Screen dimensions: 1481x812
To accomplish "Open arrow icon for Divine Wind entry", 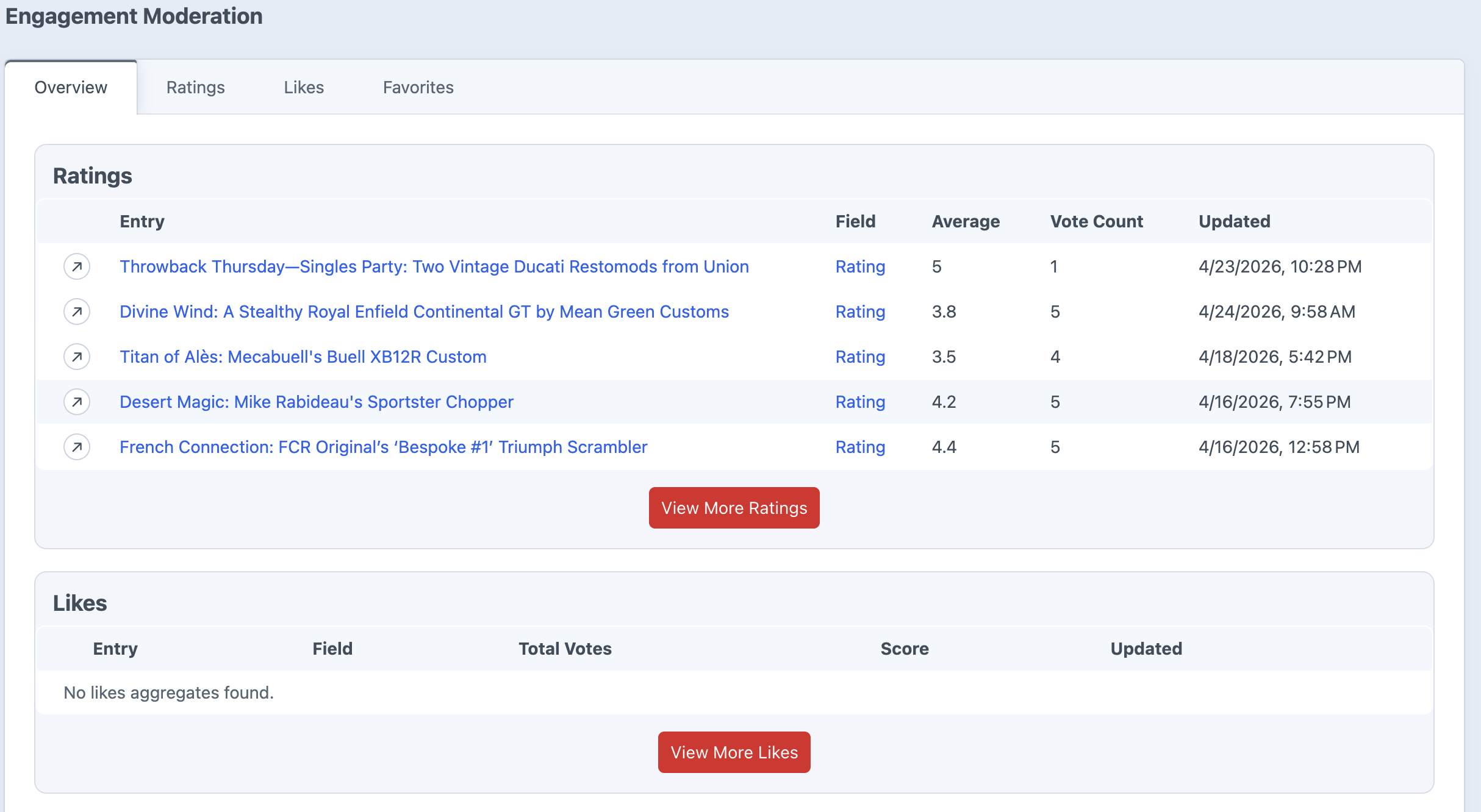I will pyautogui.click(x=77, y=312).
